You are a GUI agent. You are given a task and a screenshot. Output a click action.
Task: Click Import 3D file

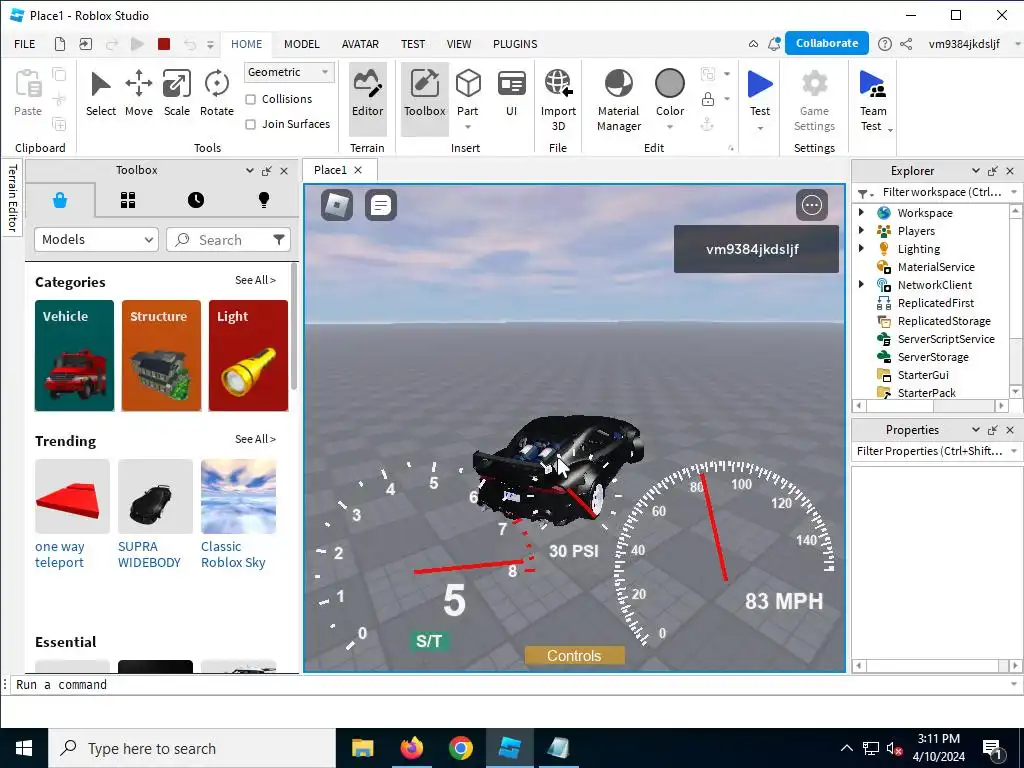click(x=558, y=100)
